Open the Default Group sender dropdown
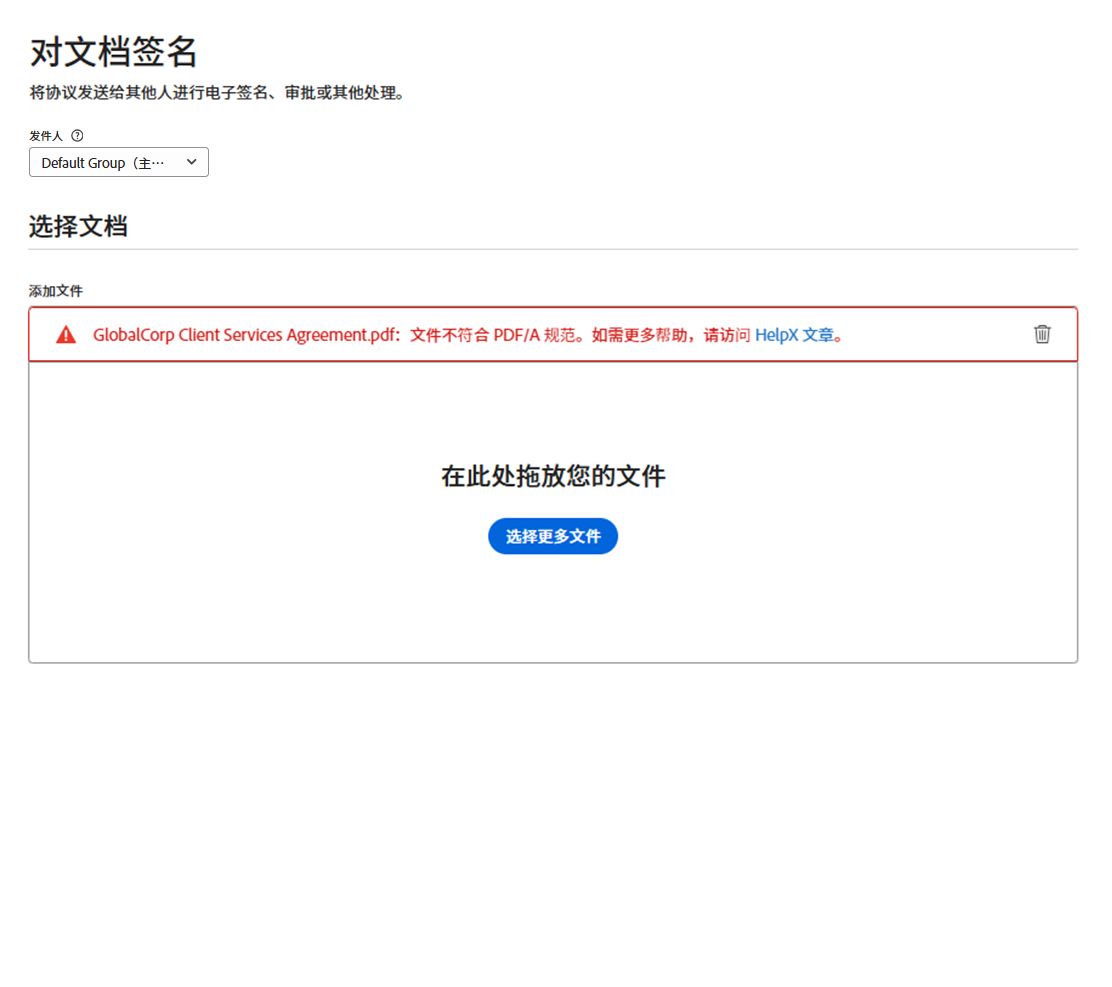The width and height of the screenshot is (1112, 987). [x=118, y=162]
